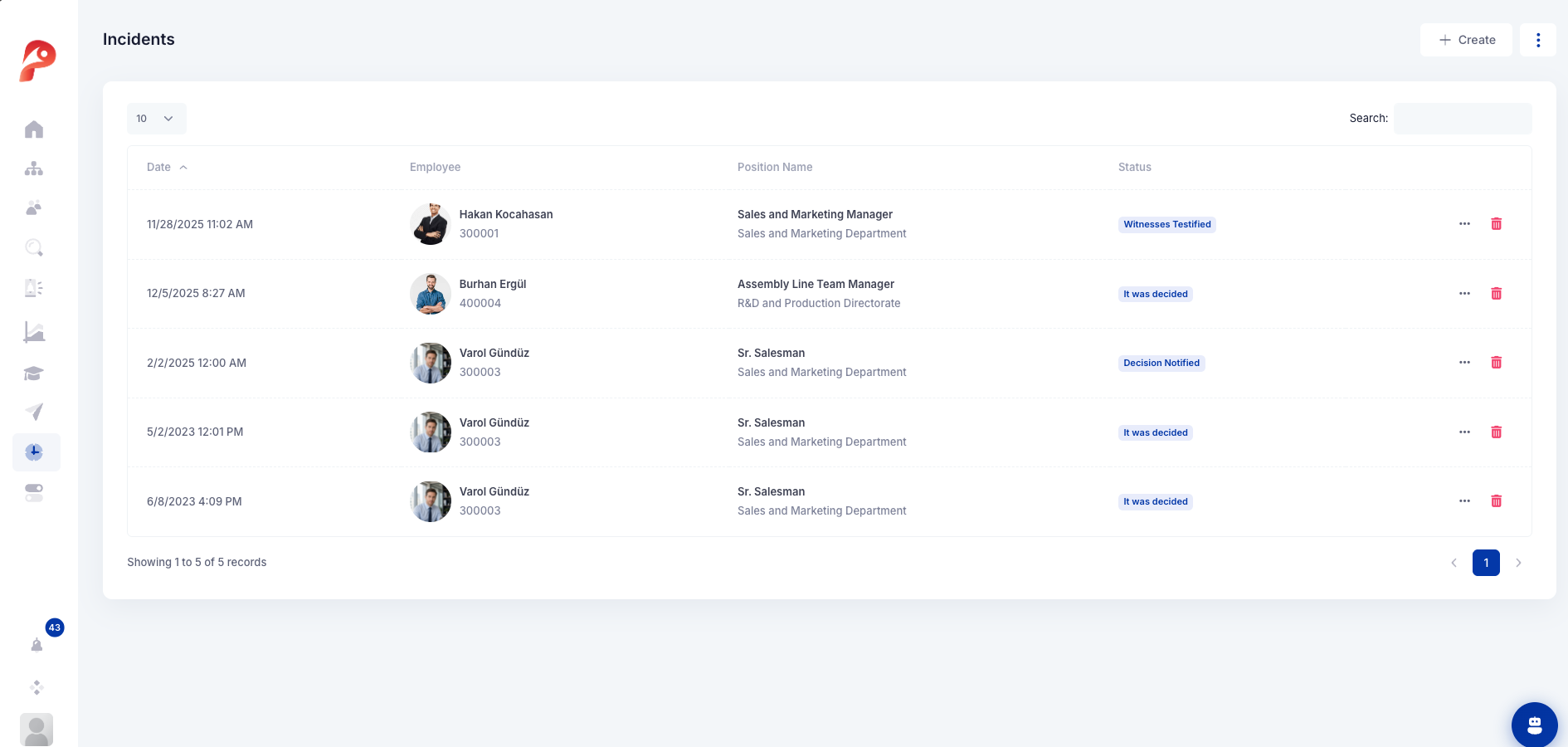
Task: Expand the page size dropdown showing 10
Action: click(157, 119)
